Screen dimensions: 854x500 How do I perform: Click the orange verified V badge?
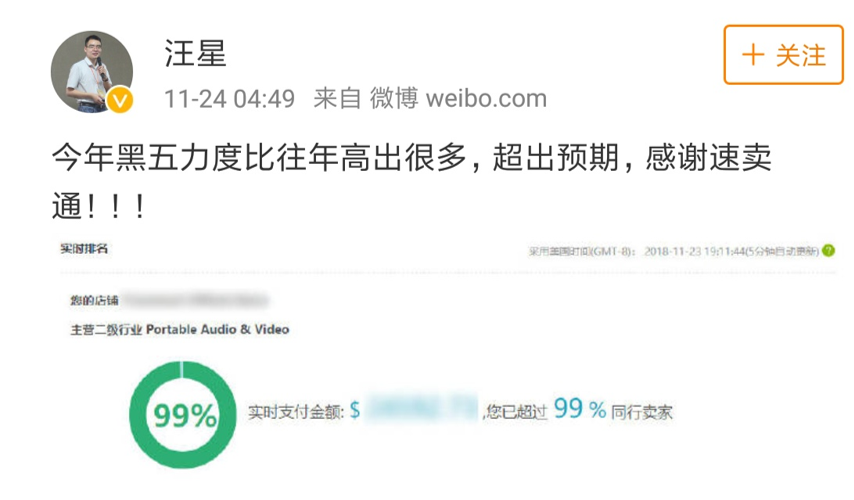tap(120, 100)
